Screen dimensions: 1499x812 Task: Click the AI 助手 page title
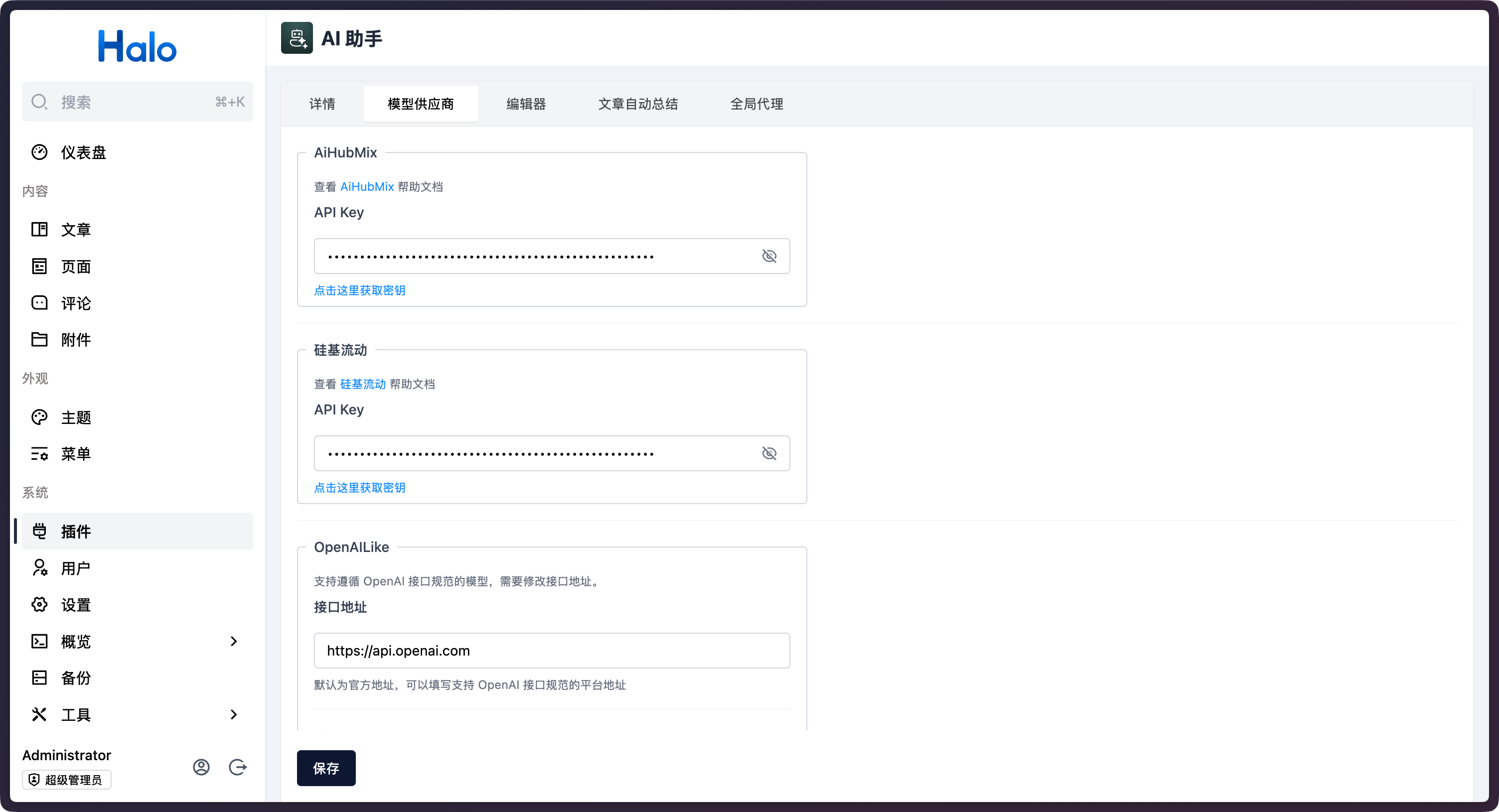351,38
